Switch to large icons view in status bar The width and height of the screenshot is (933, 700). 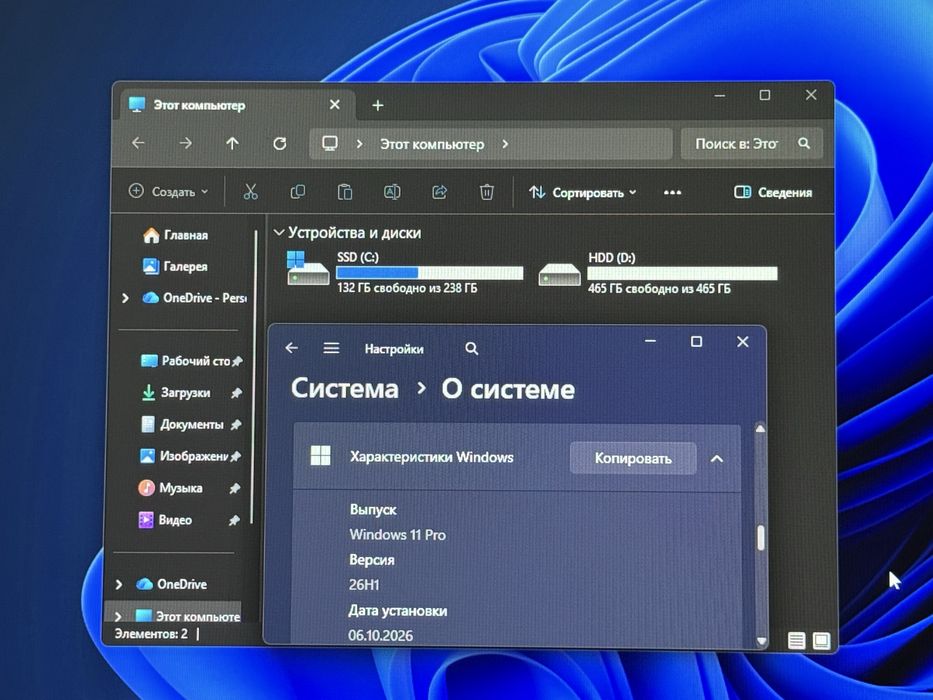point(822,640)
